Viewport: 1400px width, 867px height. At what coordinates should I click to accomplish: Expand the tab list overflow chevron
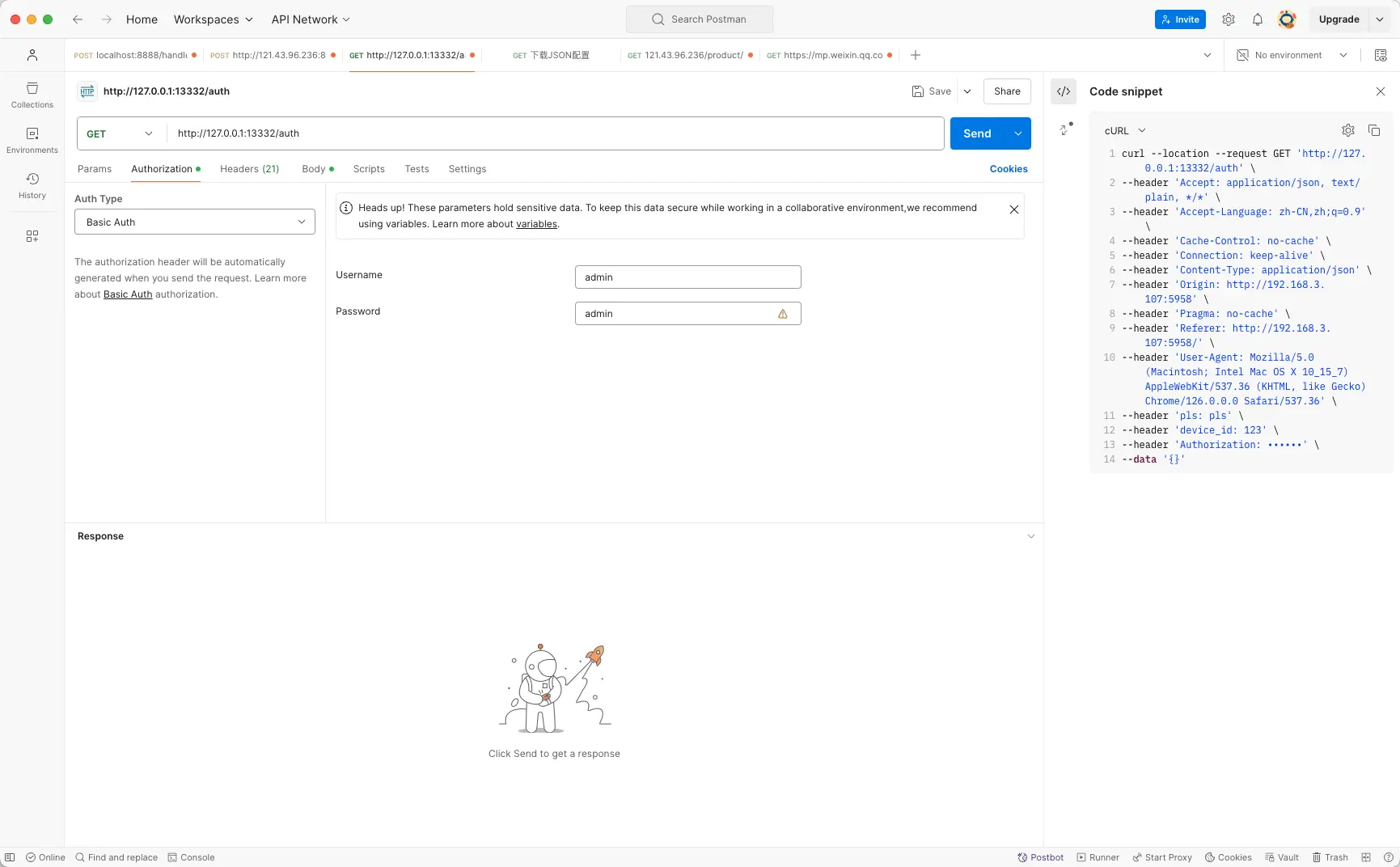(x=1208, y=55)
